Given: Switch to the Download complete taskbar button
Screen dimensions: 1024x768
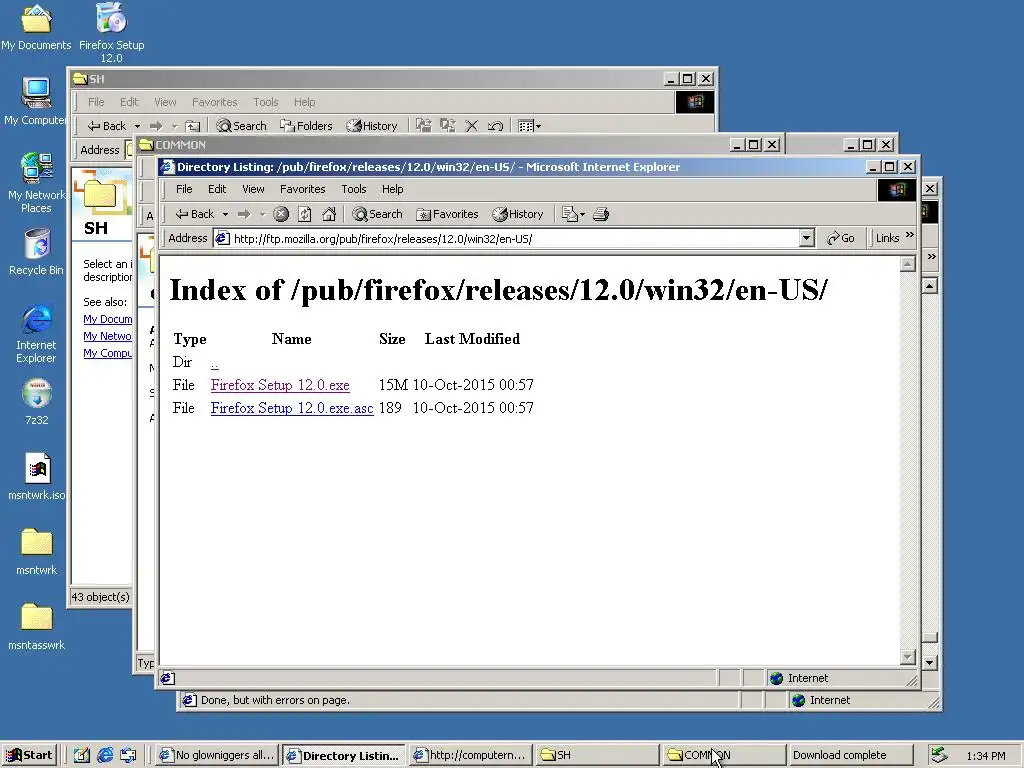Looking at the screenshot, I should 850,756.
